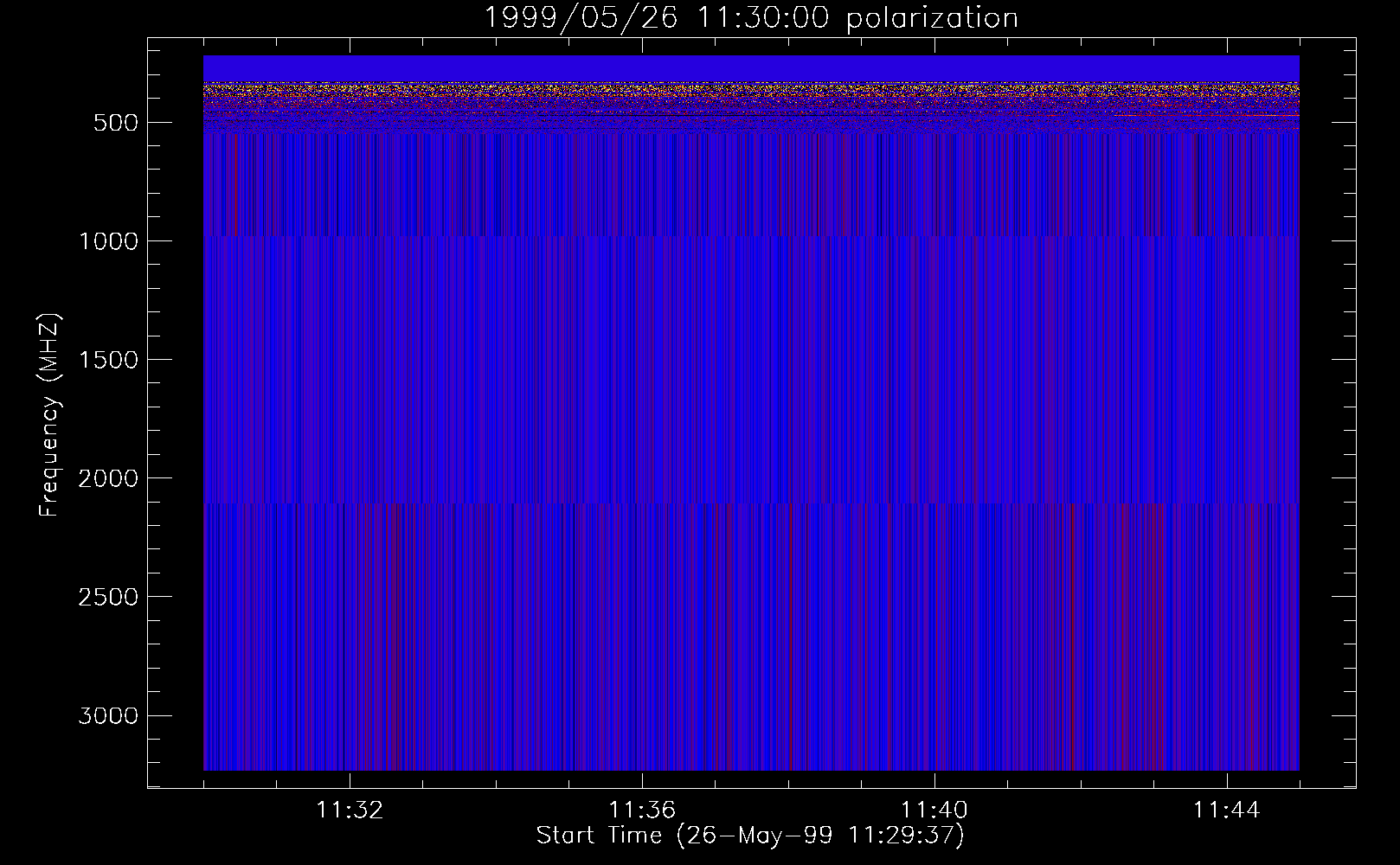Click the 'Start Time (26-May-99 11:29:37)' label
Image resolution: width=1400 pixels, height=865 pixels.
(x=750, y=836)
